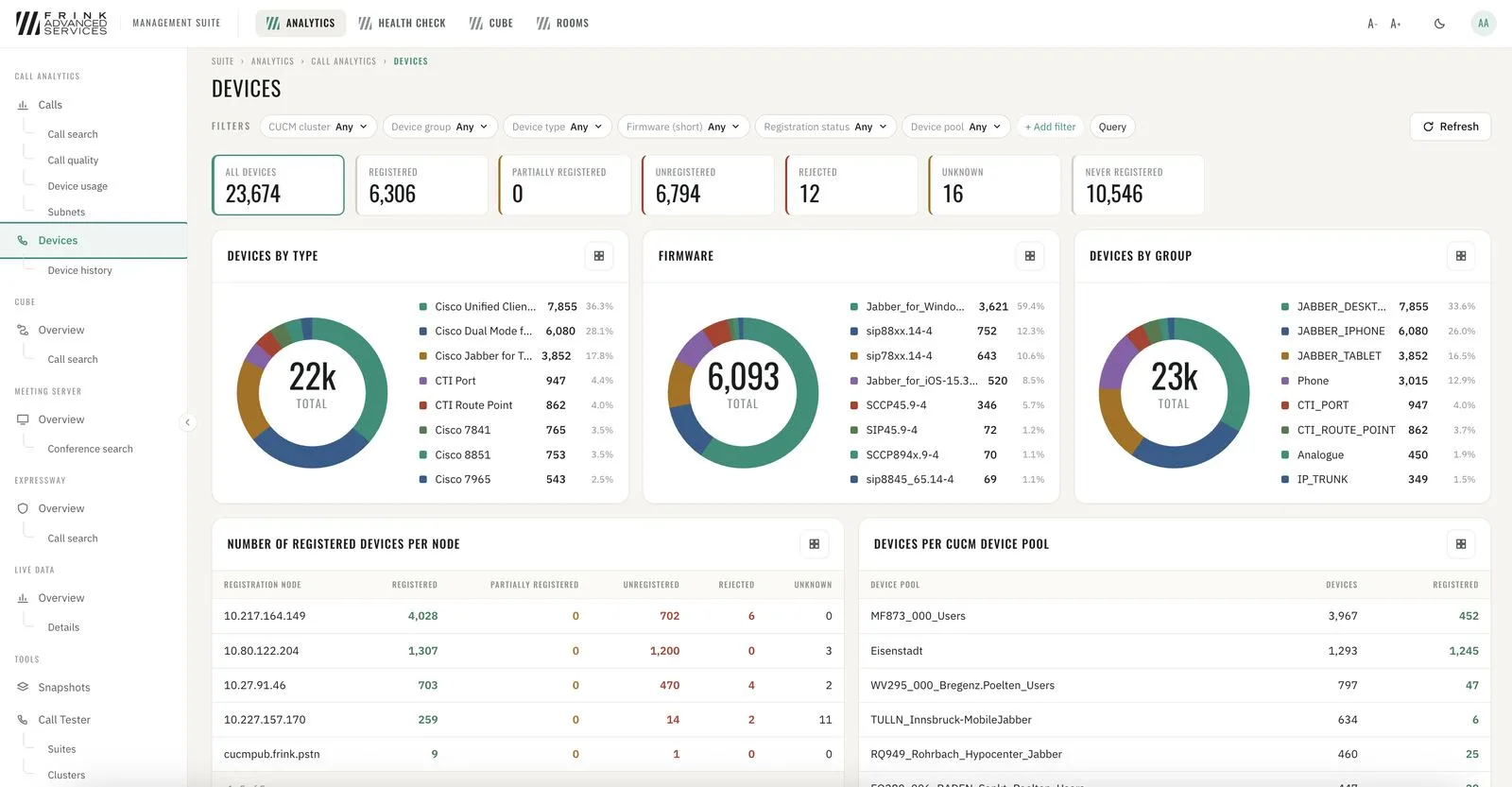Increase font size with A+ icon
This screenshot has height=787, width=1512.
pos(1396,24)
